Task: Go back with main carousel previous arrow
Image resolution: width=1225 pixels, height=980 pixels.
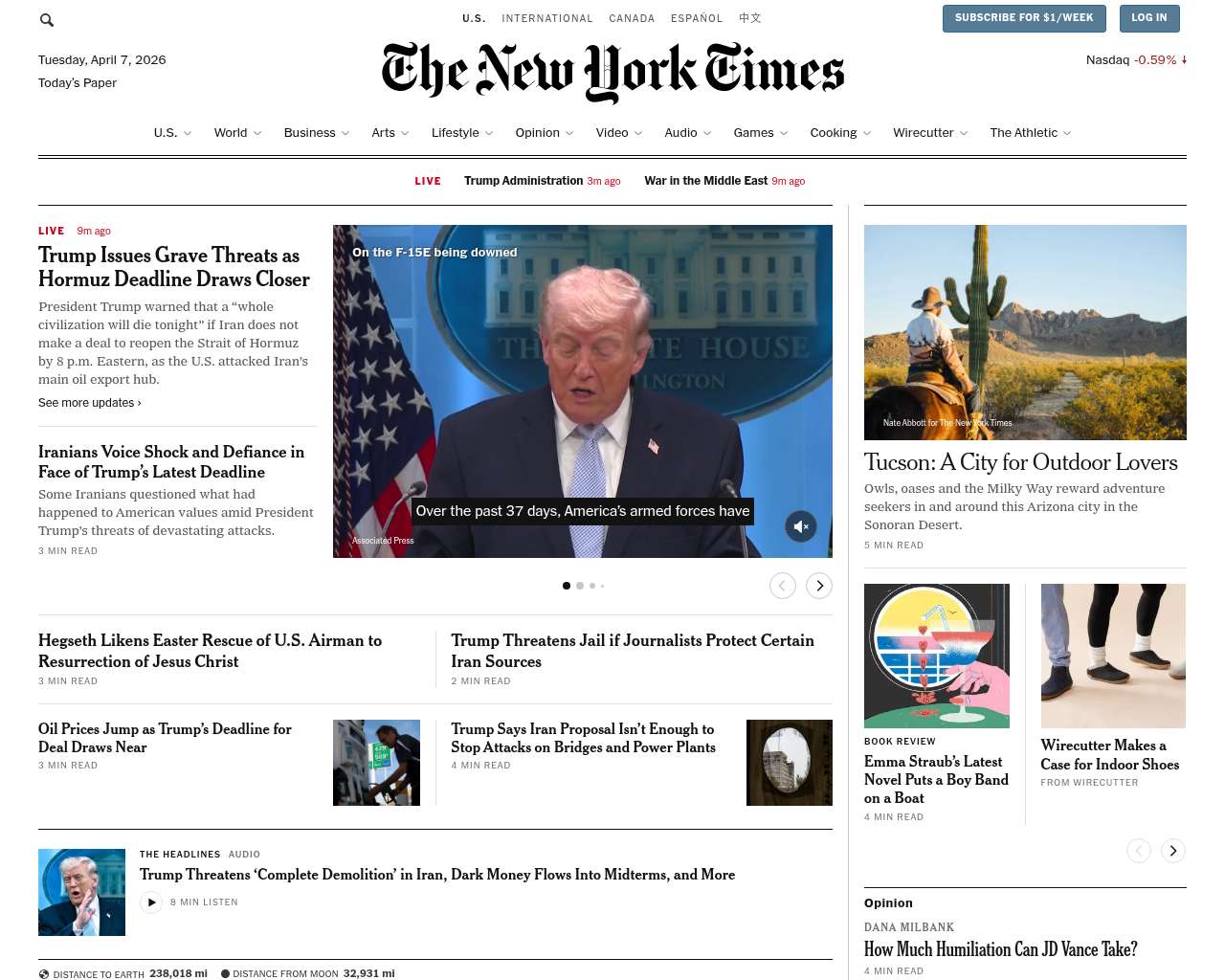Action: point(783,586)
